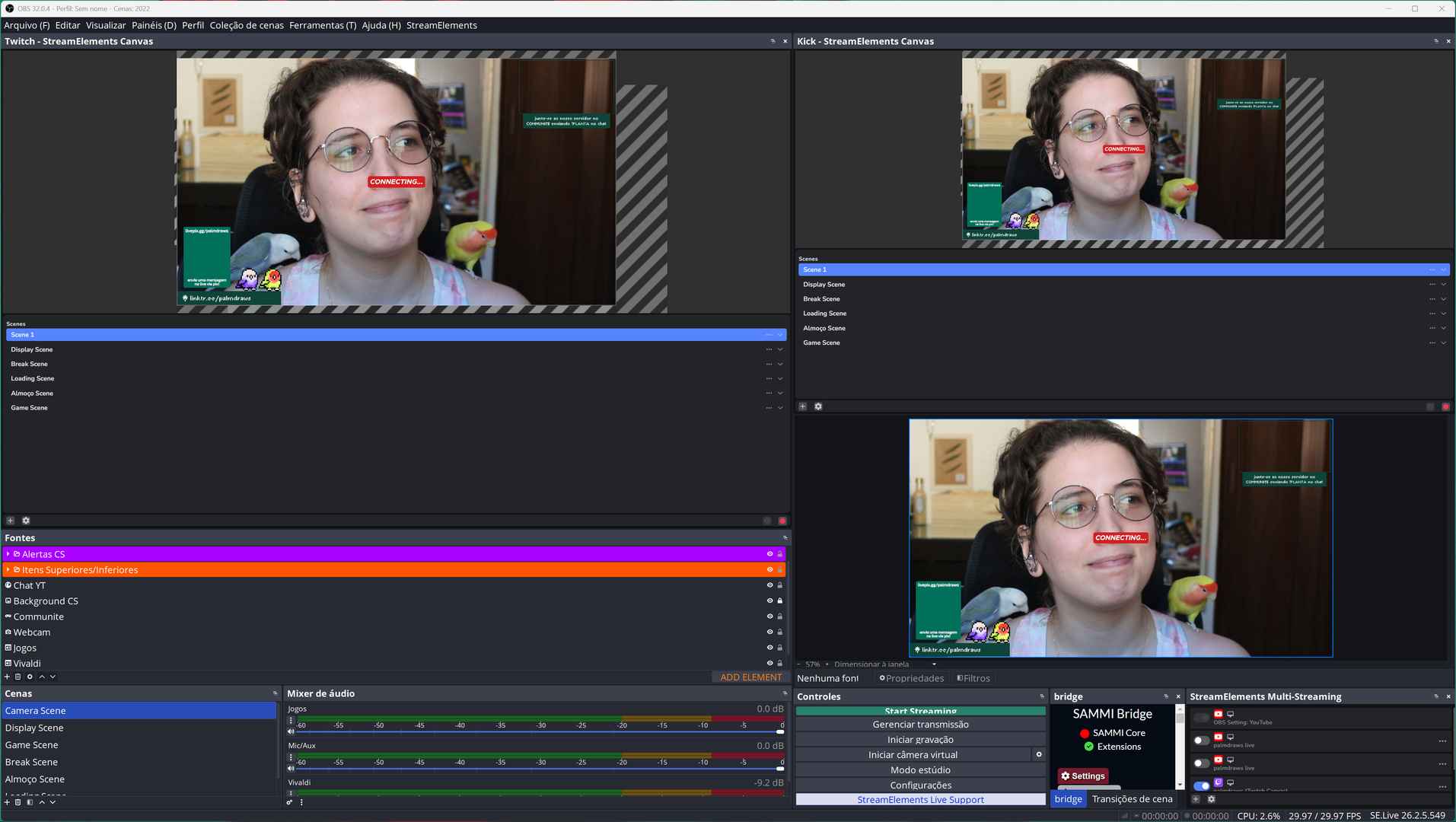Add a new source in Fontes panel
The width and height of the screenshot is (1456, 822).
click(x=8, y=677)
